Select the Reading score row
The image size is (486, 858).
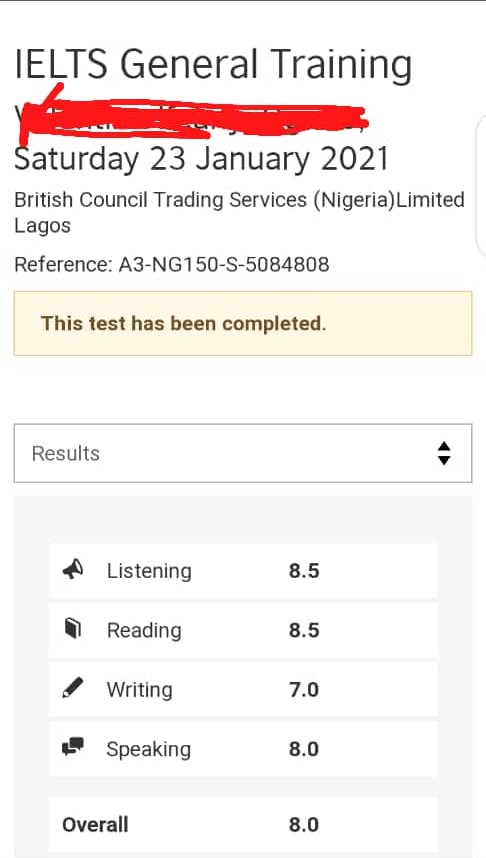click(x=243, y=630)
